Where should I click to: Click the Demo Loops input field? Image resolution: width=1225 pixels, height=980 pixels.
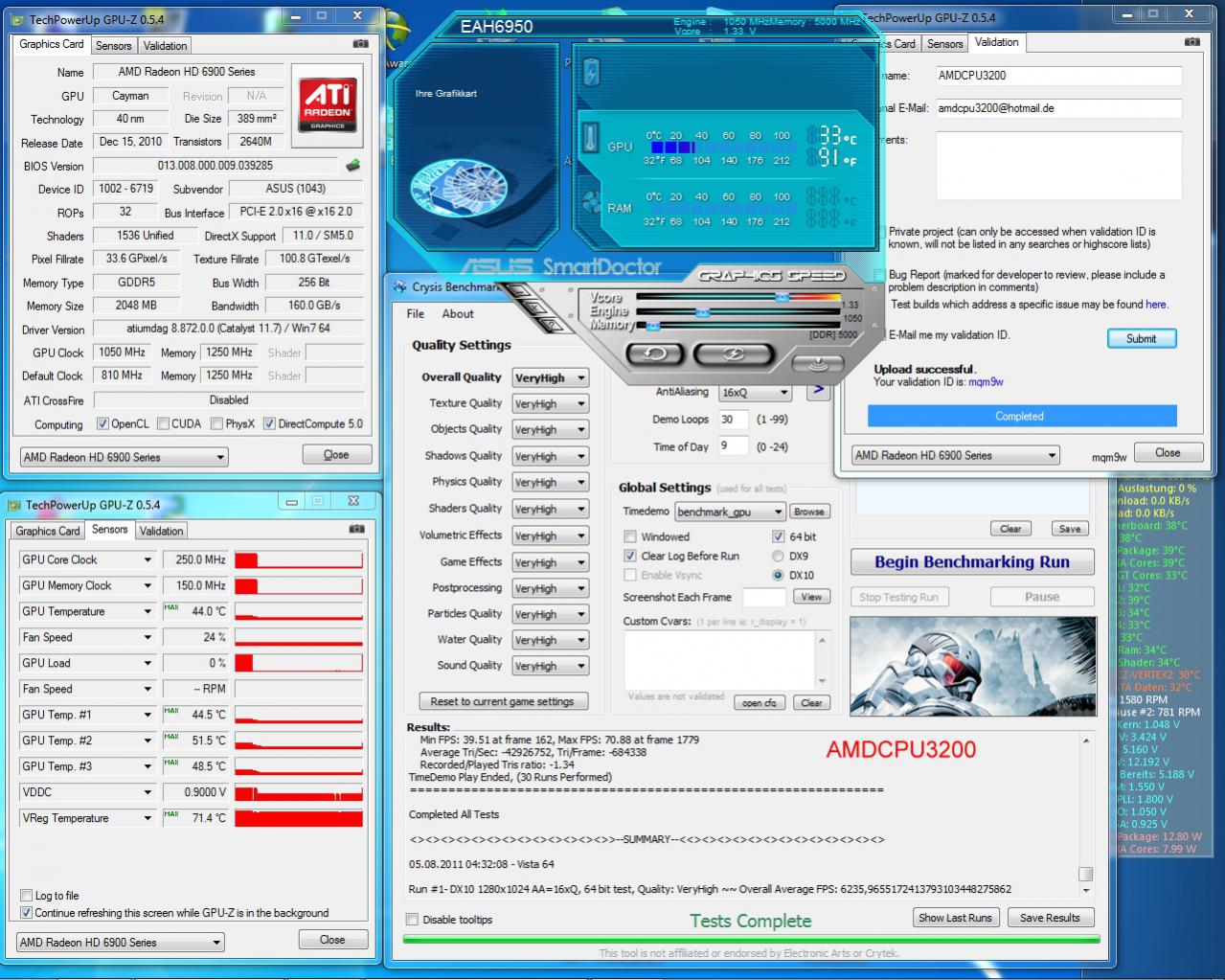tap(733, 420)
